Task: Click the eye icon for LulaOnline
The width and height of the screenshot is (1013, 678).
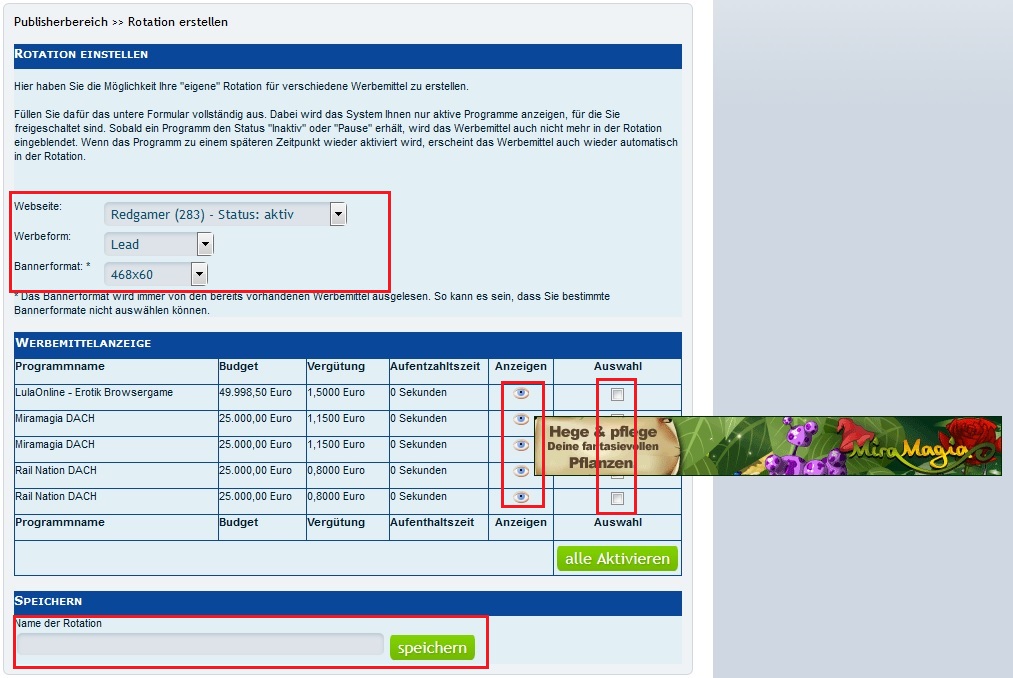Action: tap(521, 393)
